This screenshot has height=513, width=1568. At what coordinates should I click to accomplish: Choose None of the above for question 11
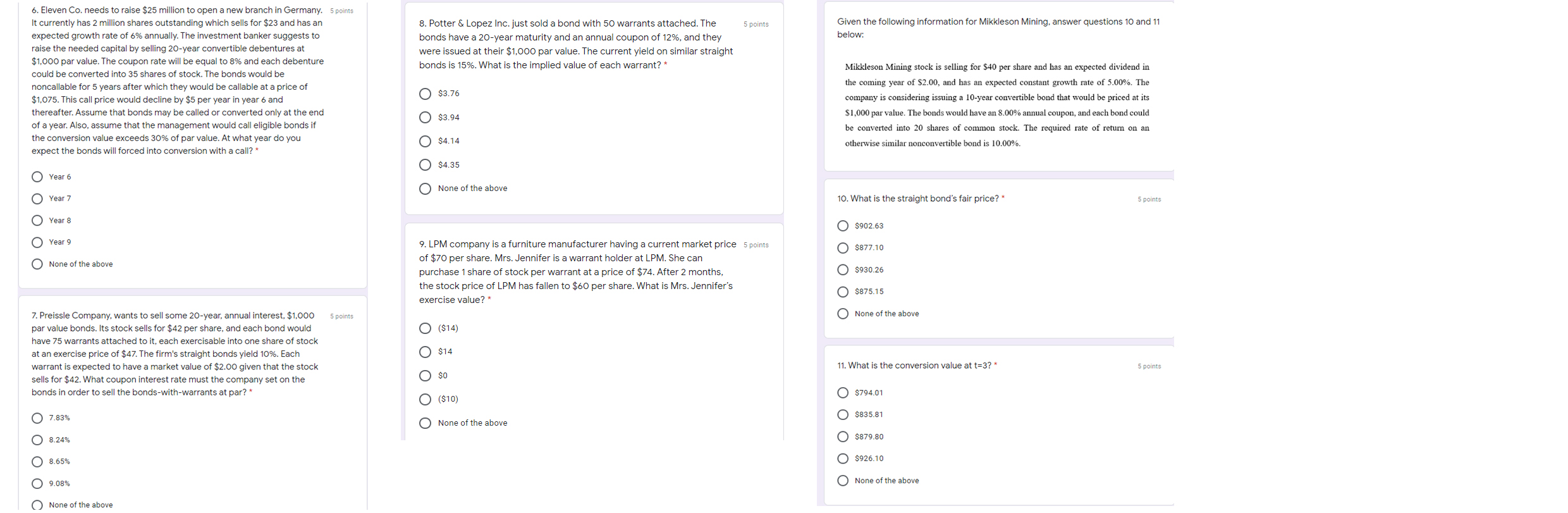point(843,480)
